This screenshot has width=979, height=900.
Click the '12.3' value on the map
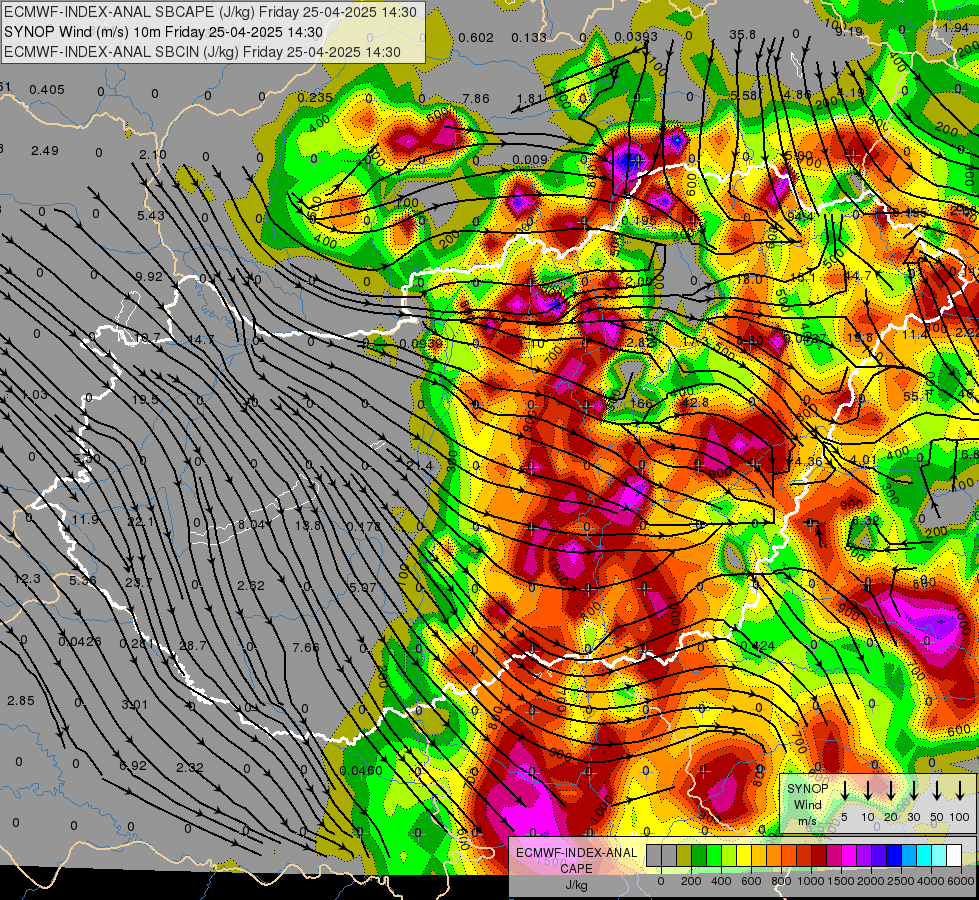[27, 579]
